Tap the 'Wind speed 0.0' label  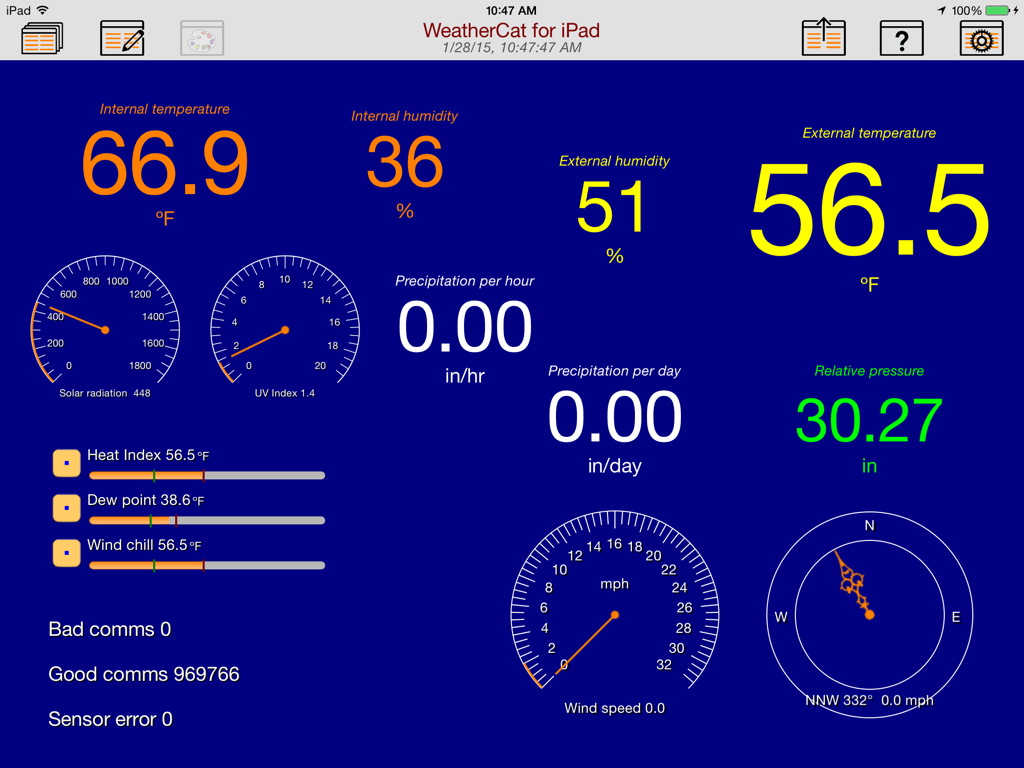click(x=615, y=709)
